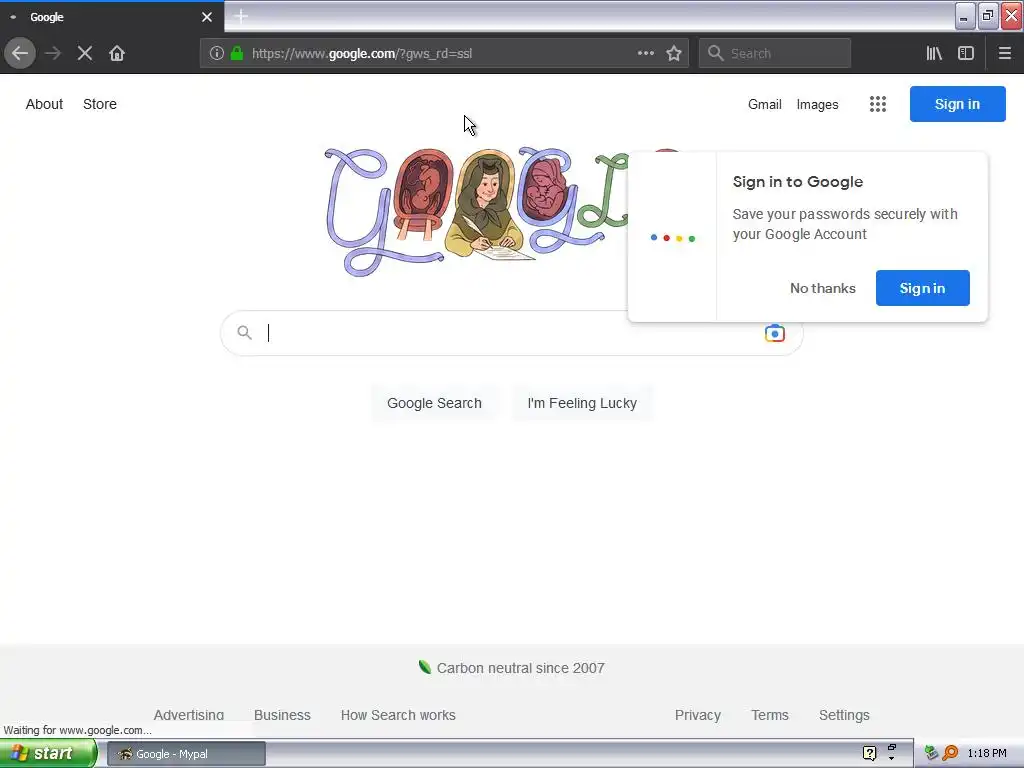Open the Settings footer menu
Screen dimensions: 1024x768
[844, 714]
